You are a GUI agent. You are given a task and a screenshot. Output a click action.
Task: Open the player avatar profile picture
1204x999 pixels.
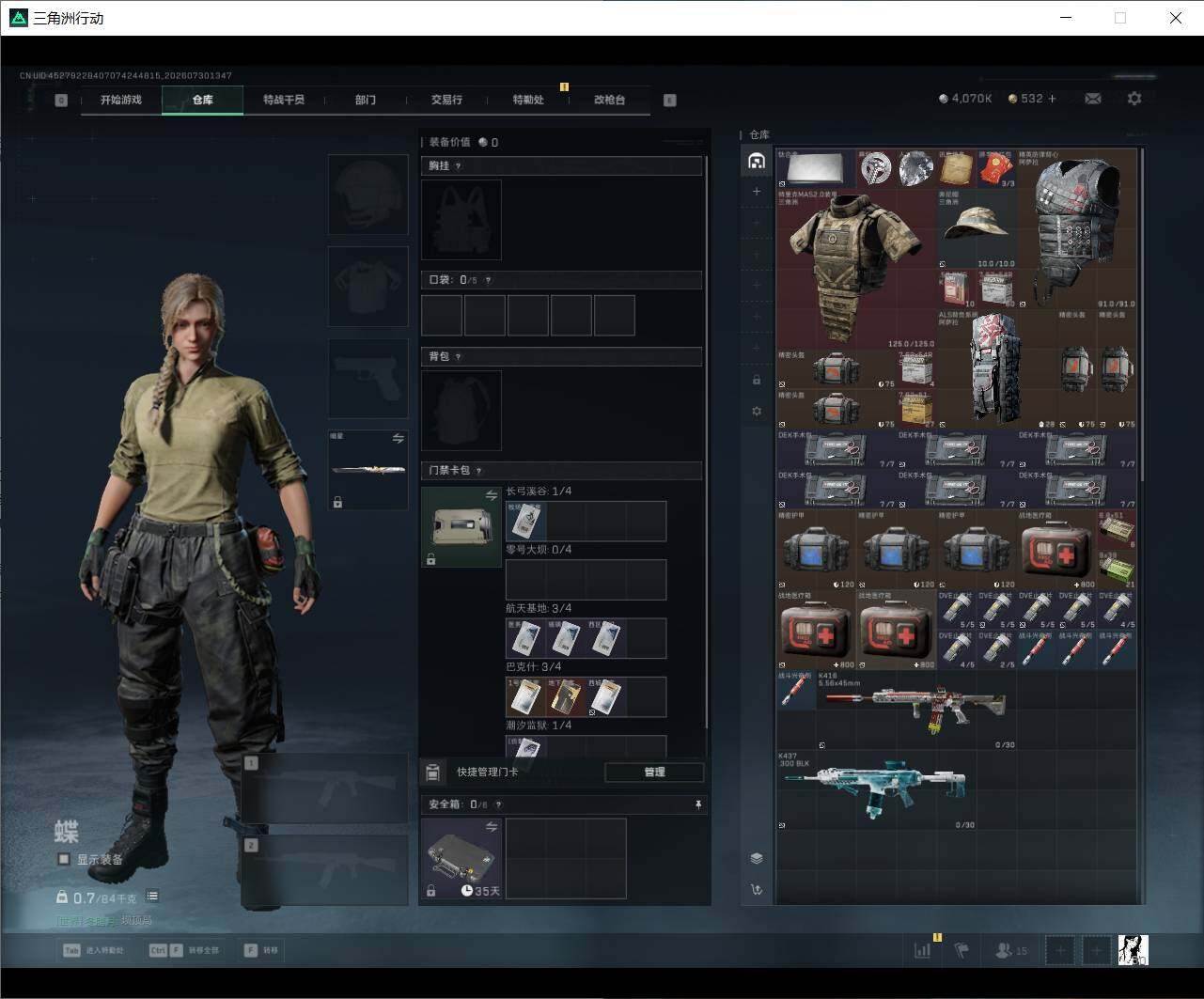(1133, 950)
